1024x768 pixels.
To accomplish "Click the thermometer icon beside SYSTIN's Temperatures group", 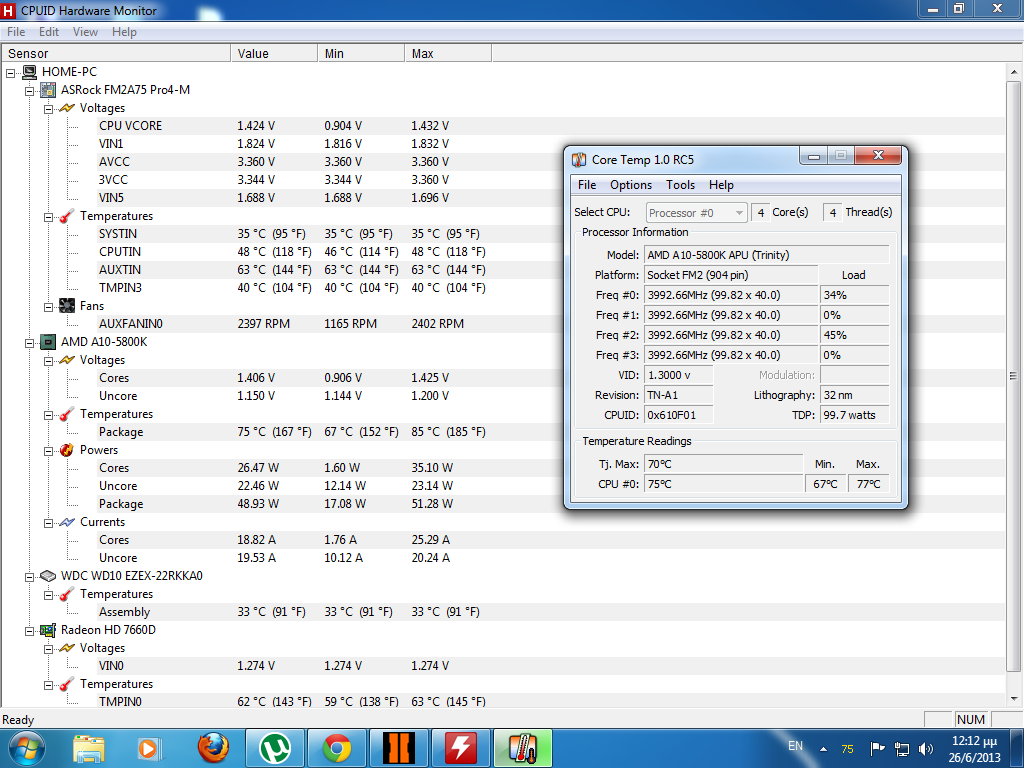I will (67, 216).
